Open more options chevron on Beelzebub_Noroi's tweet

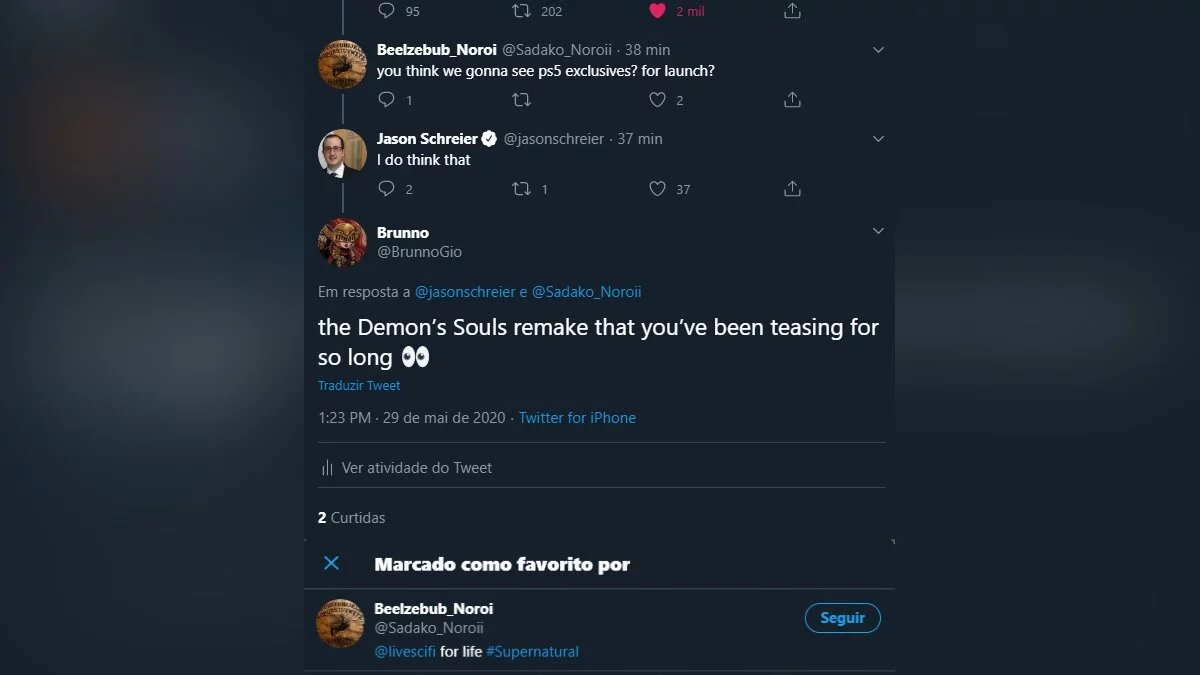click(878, 50)
